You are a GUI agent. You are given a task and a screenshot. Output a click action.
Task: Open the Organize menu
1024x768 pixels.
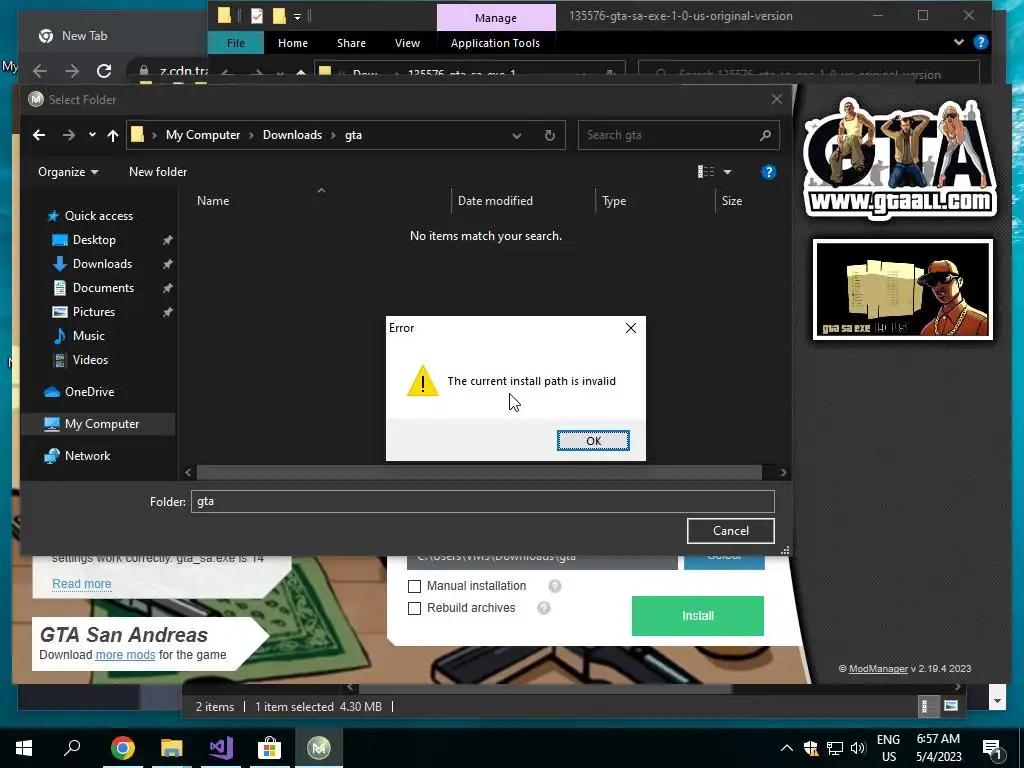click(68, 172)
